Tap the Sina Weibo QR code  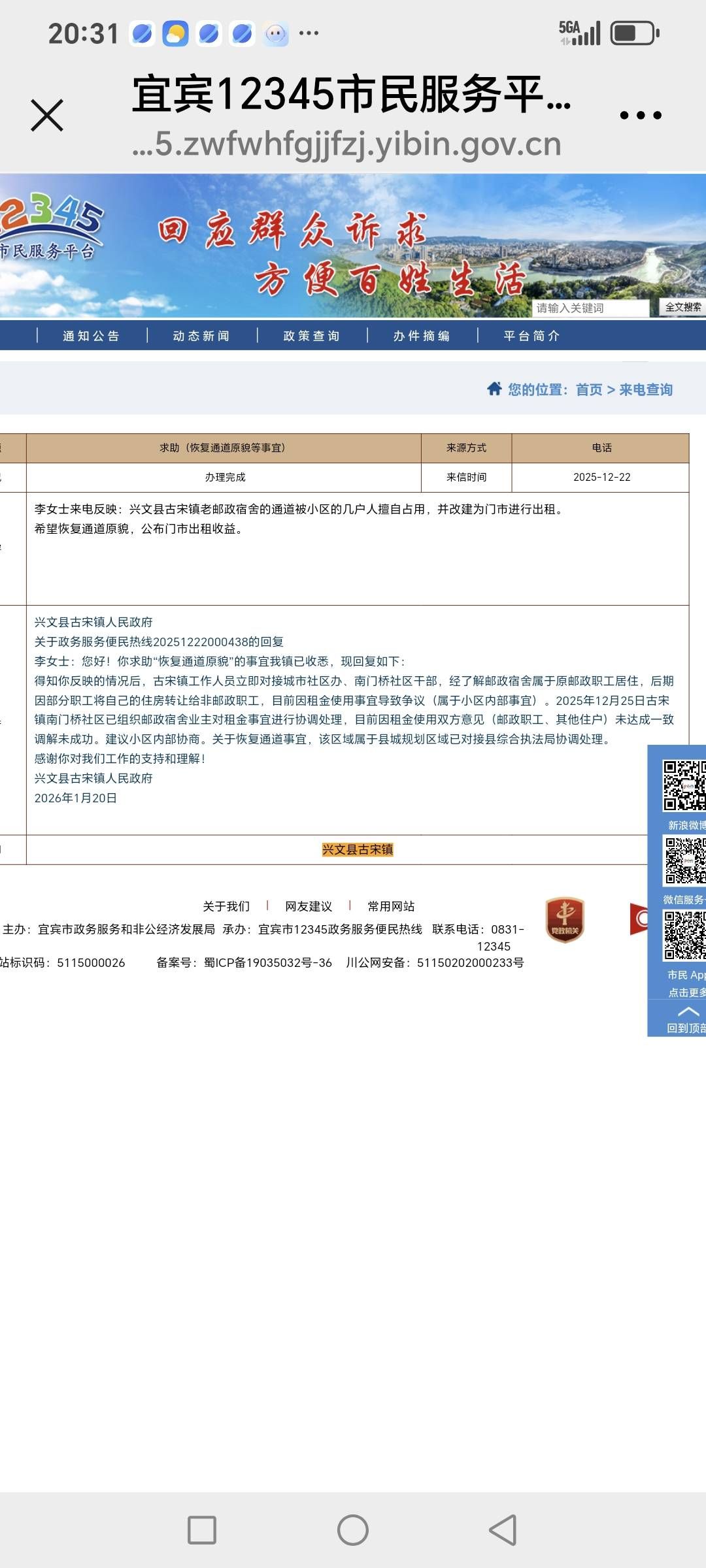684,786
